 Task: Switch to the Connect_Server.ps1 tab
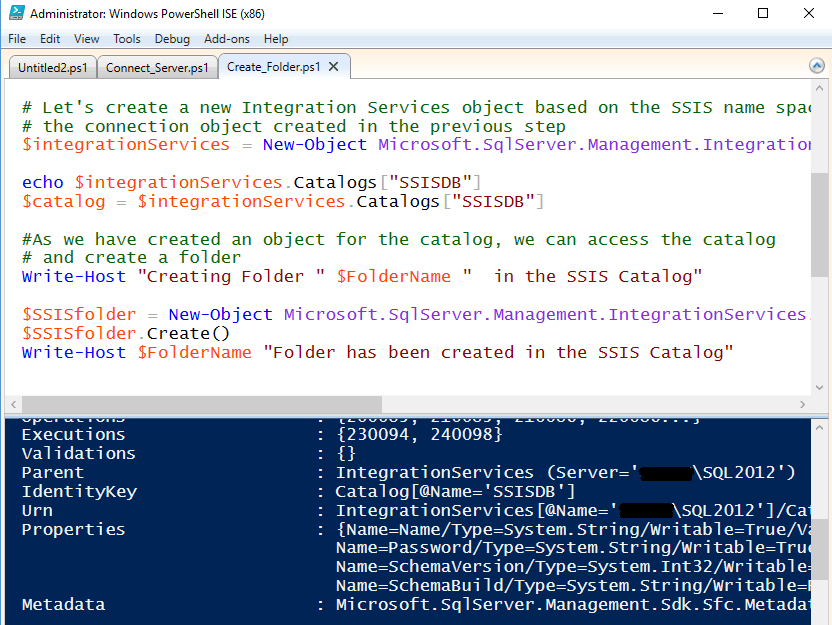pos(157,67)
